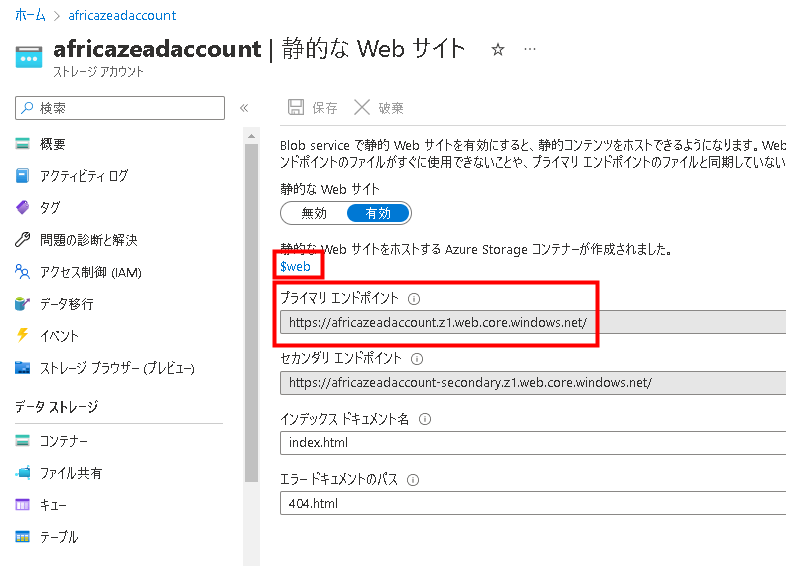
Task: Click the データ ストレージ section heading
Action: [x=57, y=407]
